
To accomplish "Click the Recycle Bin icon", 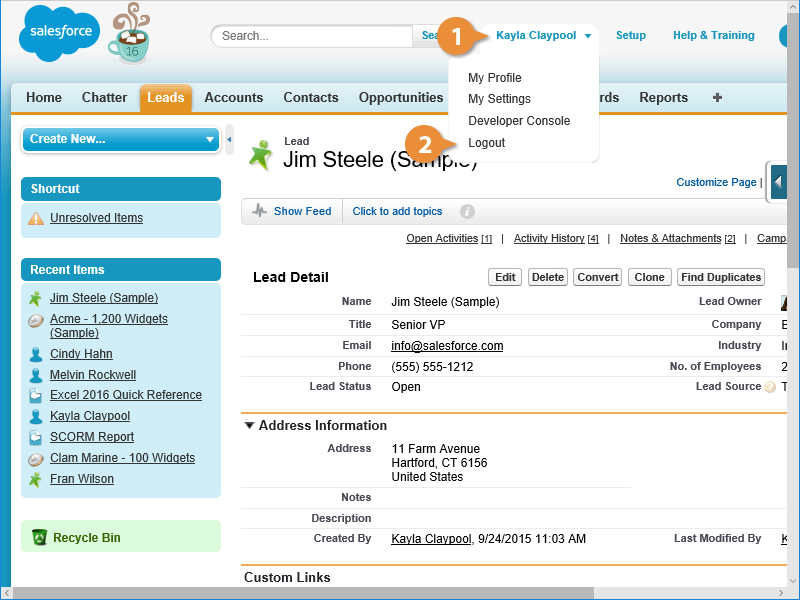I will click(39, 538).
